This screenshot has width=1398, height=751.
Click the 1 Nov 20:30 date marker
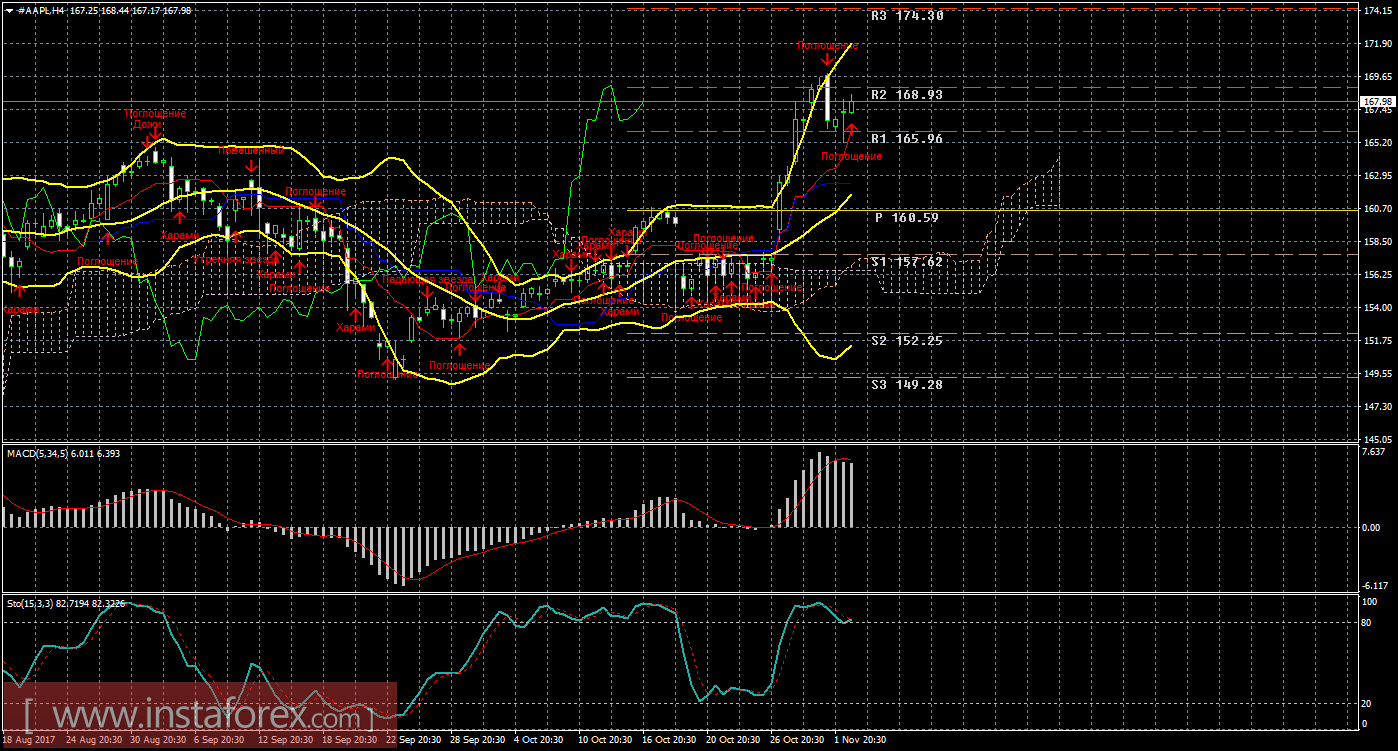[859, 740]
